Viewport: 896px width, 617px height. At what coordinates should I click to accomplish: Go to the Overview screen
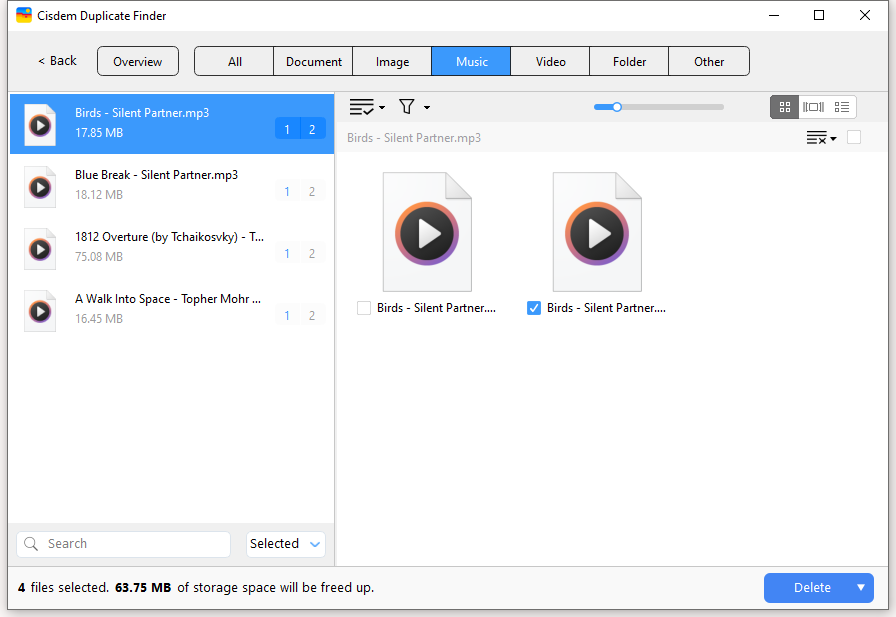tap(137, 61)
